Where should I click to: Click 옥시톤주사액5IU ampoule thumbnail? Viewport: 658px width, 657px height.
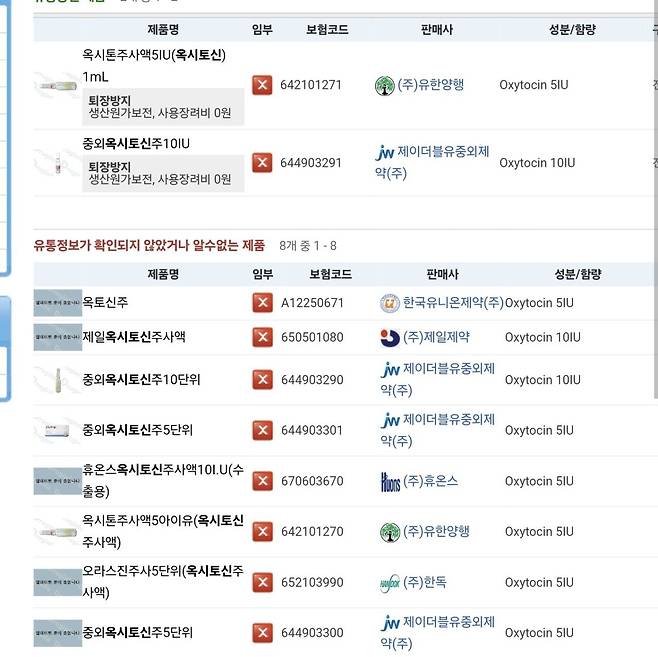[57, 86]
